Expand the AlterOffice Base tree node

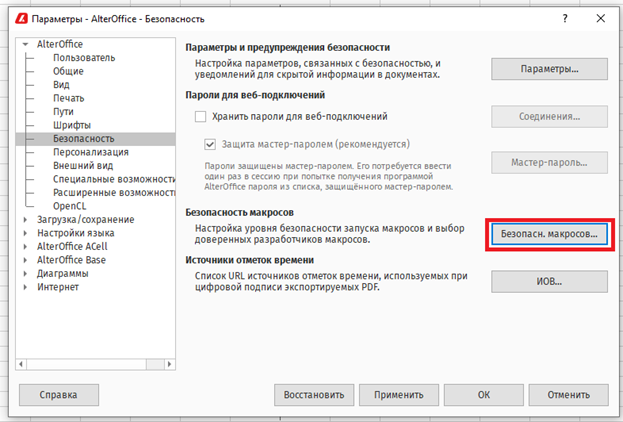click(x=26, y=260)
